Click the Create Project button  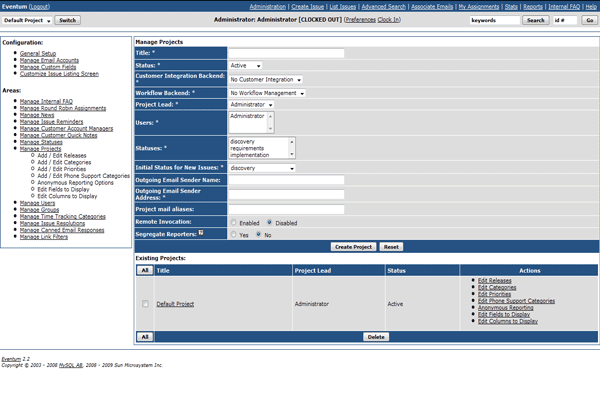353,247
